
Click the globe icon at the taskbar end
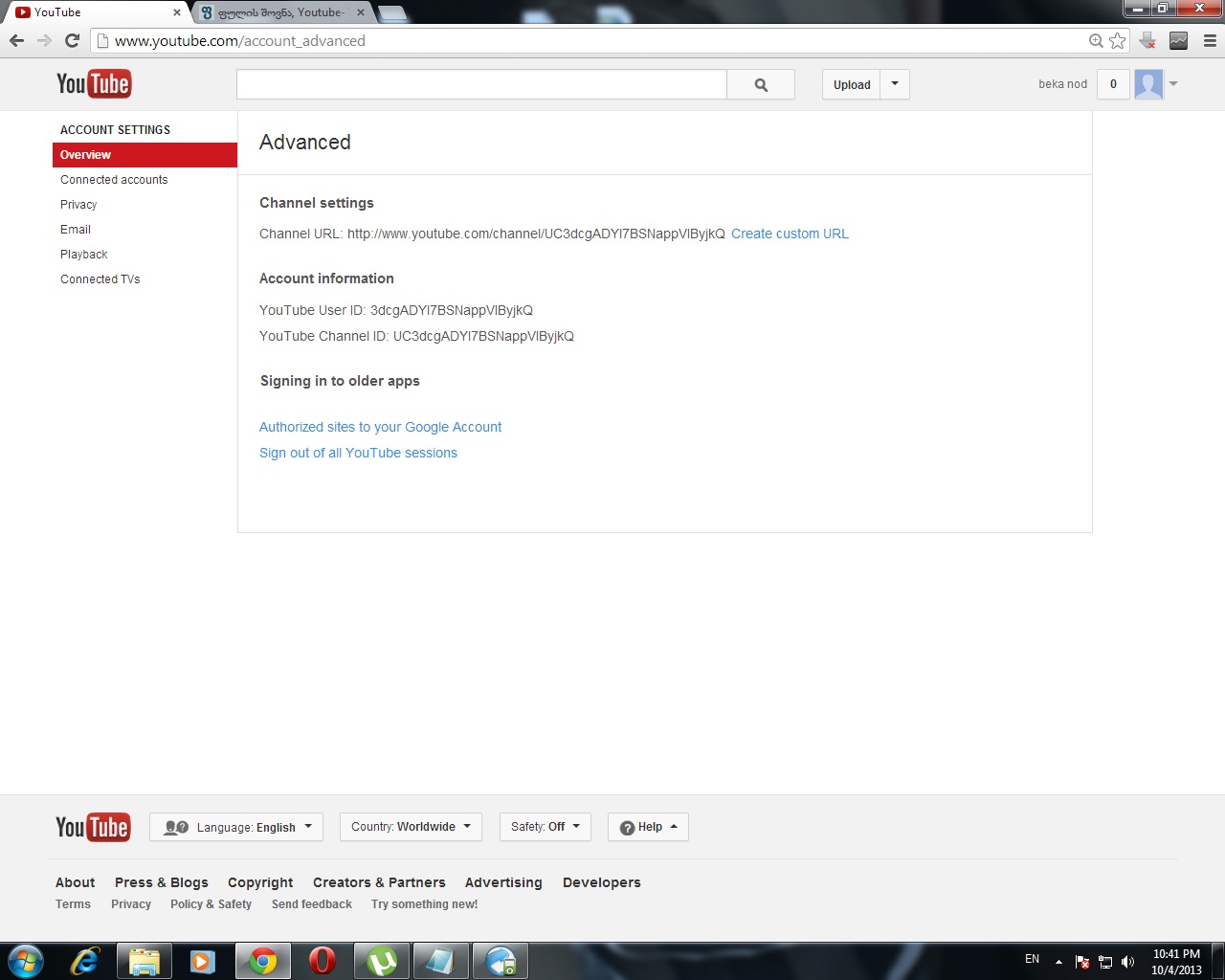pyautogui.click(x=501, y=961)
